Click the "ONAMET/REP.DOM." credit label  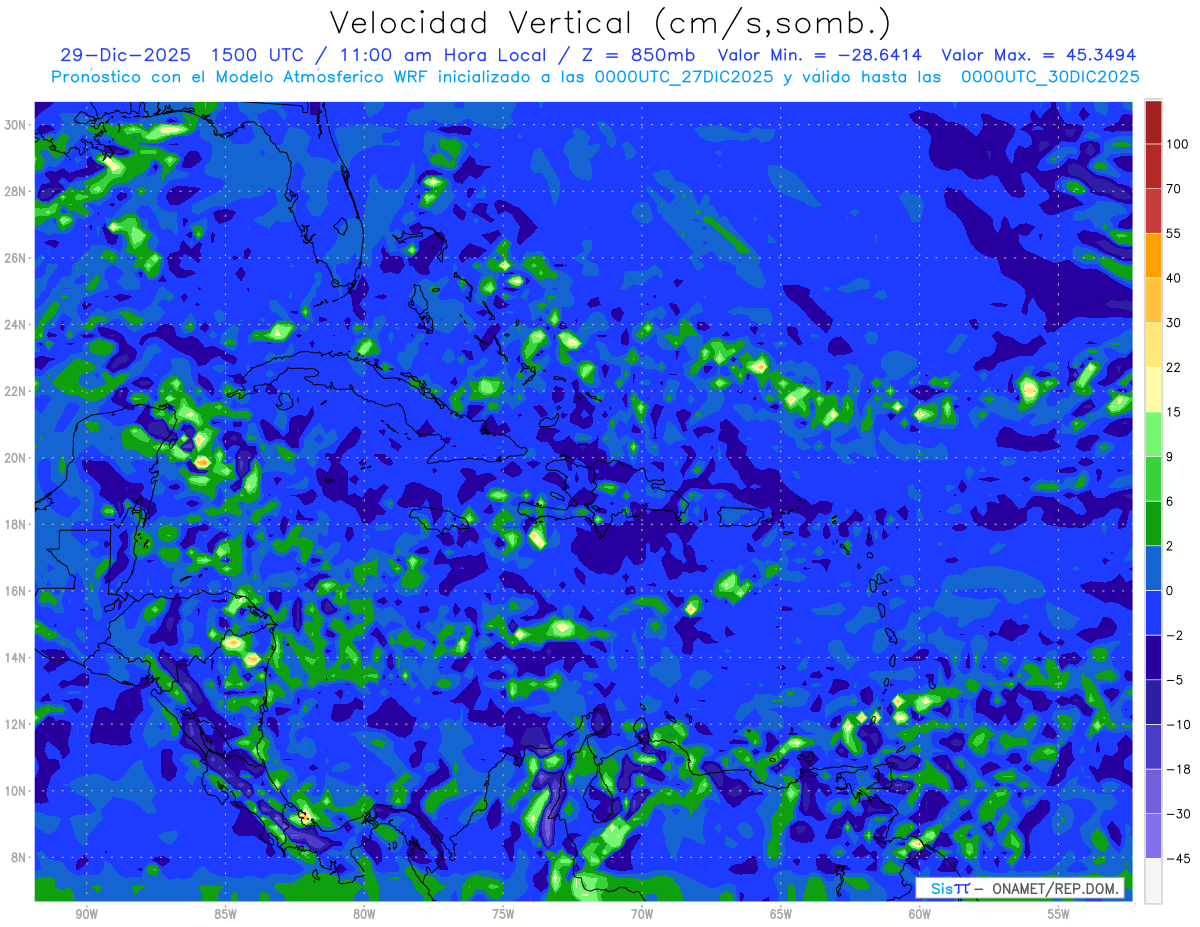click(1054, 888)
